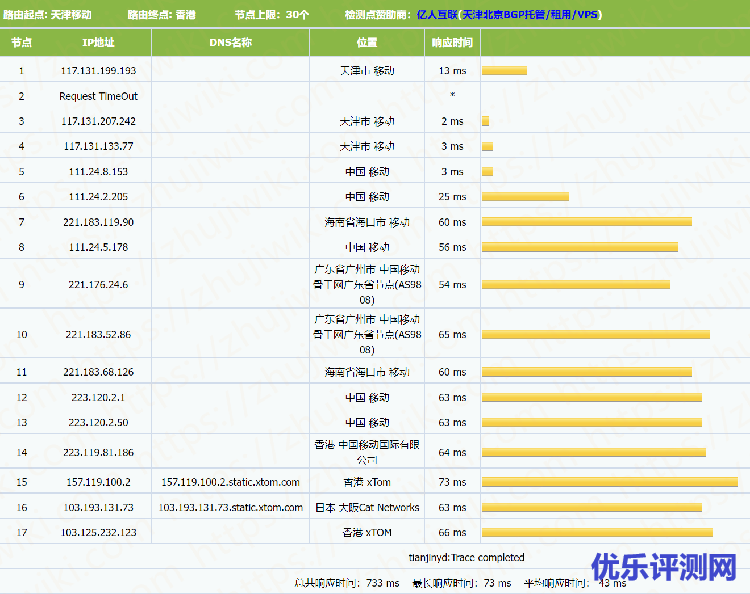Click DNS name 103.193.131.73.static.xtom.com
The image size is (750, 594).
(x=230, y=507)
